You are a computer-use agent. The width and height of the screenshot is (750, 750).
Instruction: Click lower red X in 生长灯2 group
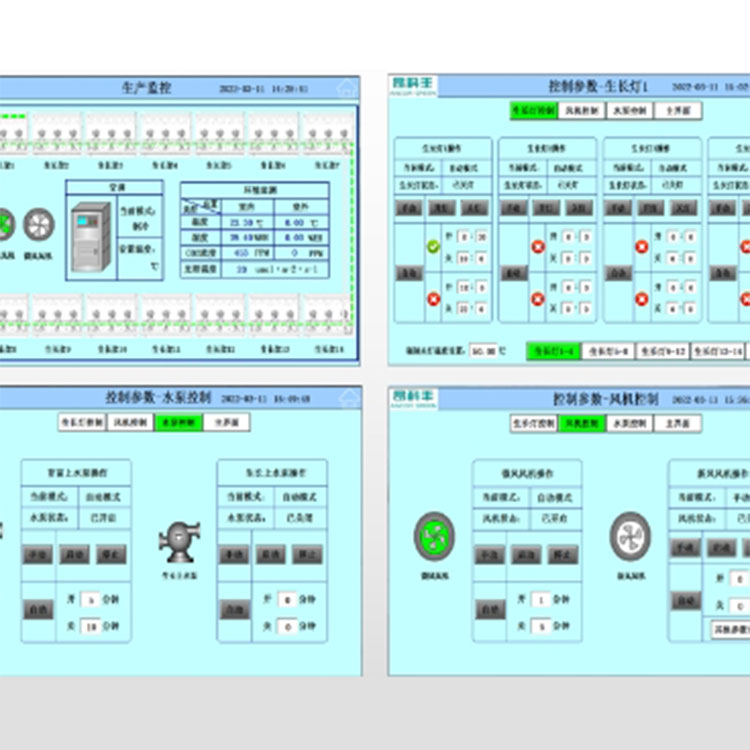click(x=538, y=299)
